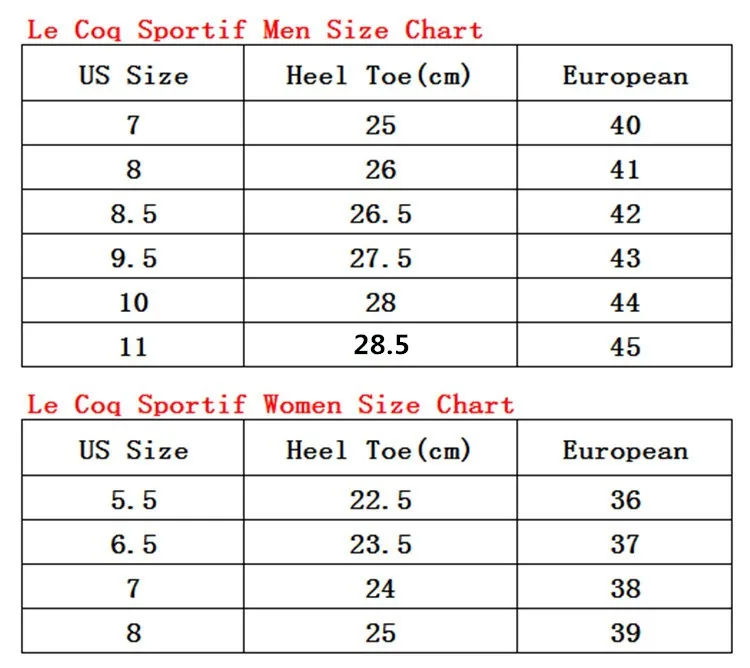This screenshot has height=668, width=750.
Task: Select US size 9.5 cell
Action: click(x=133, y=257)
